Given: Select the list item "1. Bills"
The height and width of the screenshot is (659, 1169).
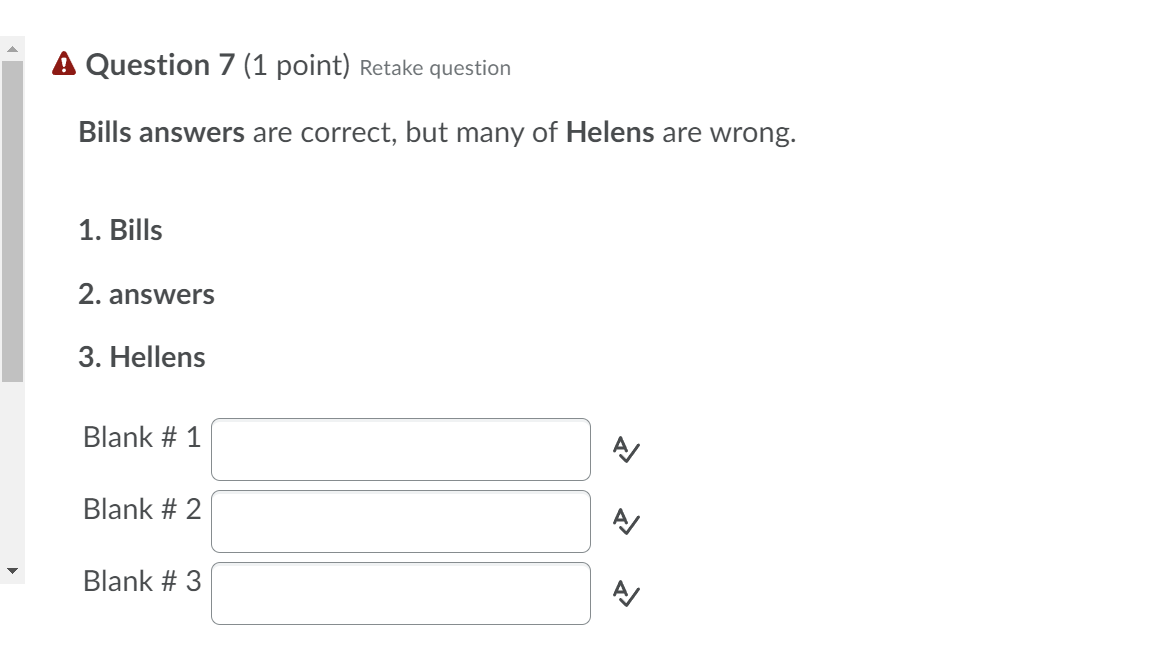Looking at the screenshot, I should point(121,231).
